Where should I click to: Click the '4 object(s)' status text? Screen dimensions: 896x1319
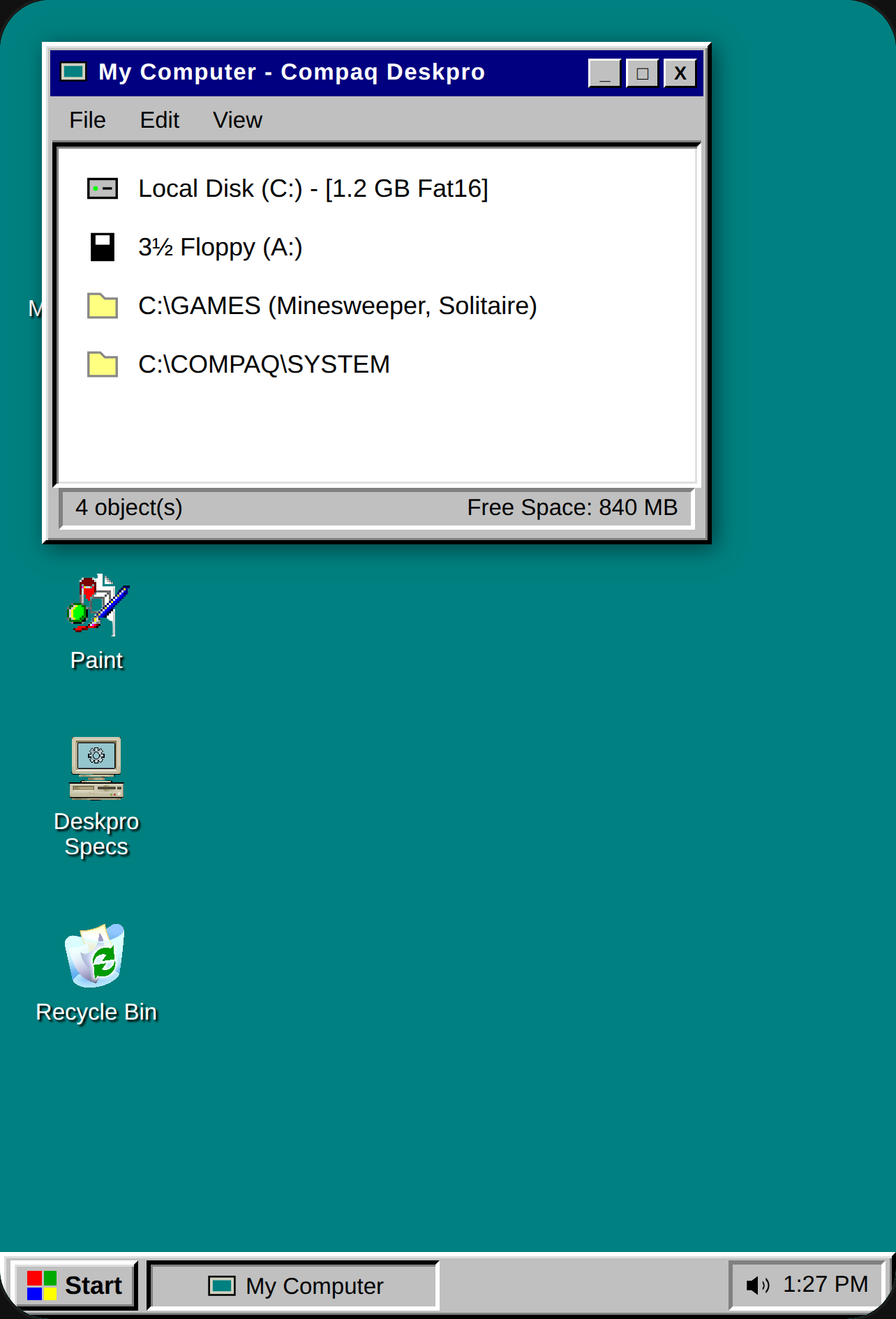[129, 507]
